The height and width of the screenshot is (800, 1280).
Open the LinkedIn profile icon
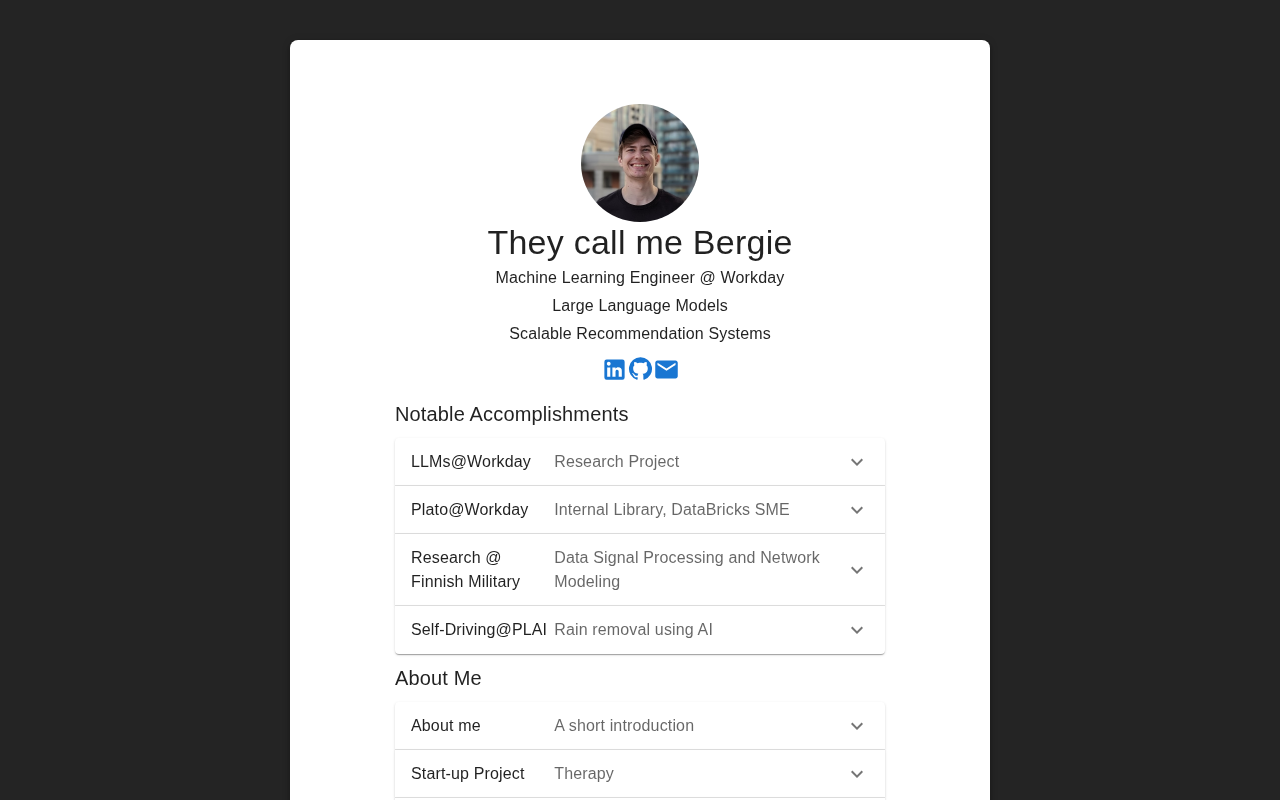(614, 370)
